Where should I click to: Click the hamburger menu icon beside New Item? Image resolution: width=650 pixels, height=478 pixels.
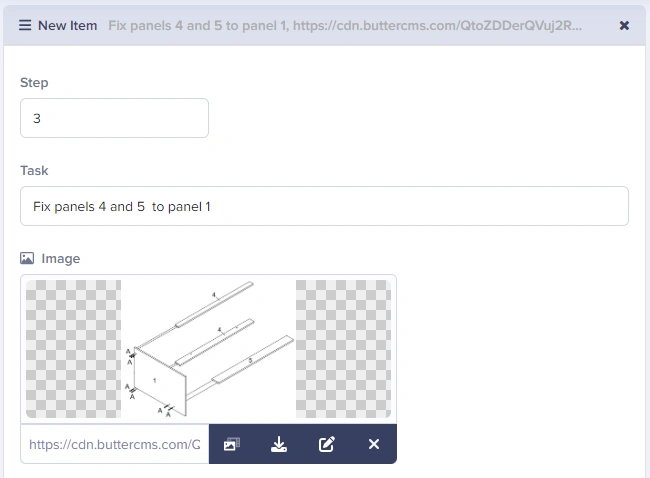tap(25, 26)
